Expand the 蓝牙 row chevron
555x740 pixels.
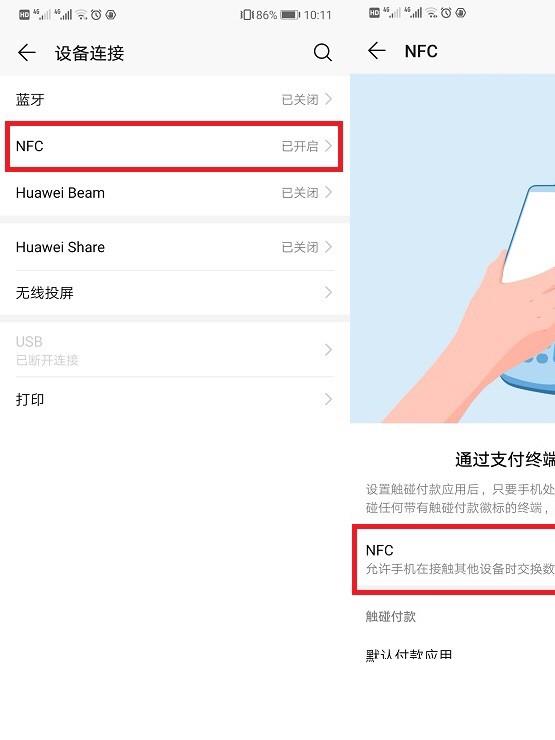[x=328, y=99]
